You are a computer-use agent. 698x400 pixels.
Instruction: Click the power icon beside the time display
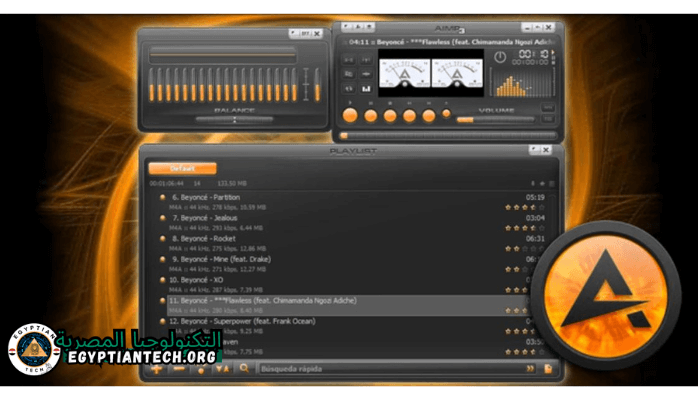pos(500,57)
